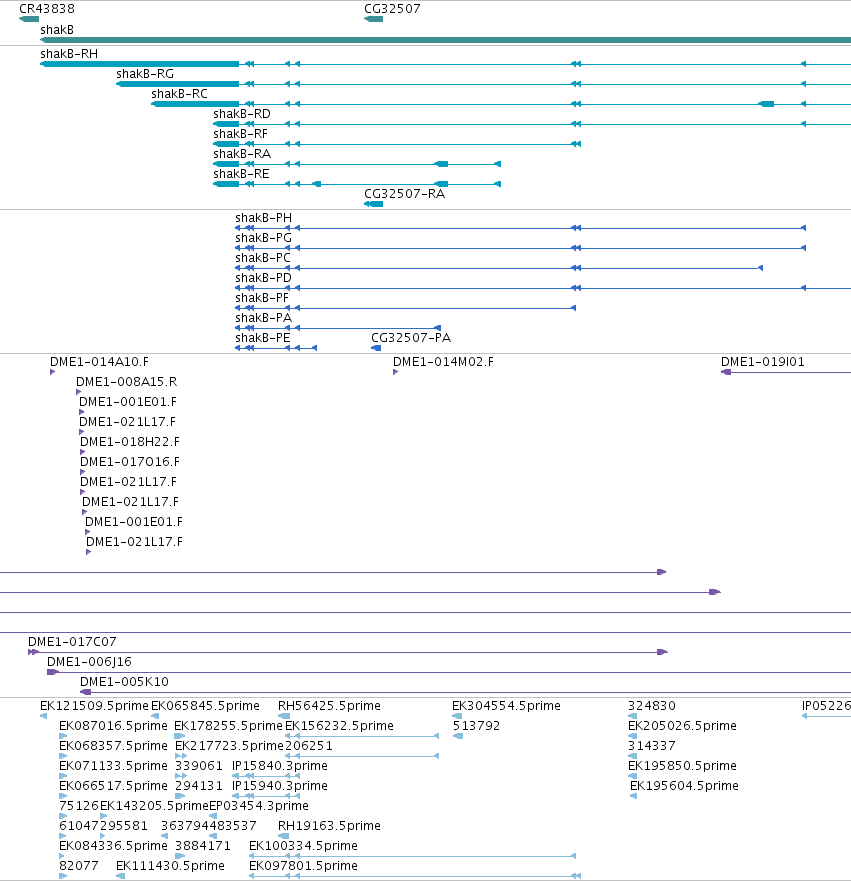Viewport: 851px width, 881px height.
Task: Click the IP15940.3prime EST label
Action: point(280,785)
